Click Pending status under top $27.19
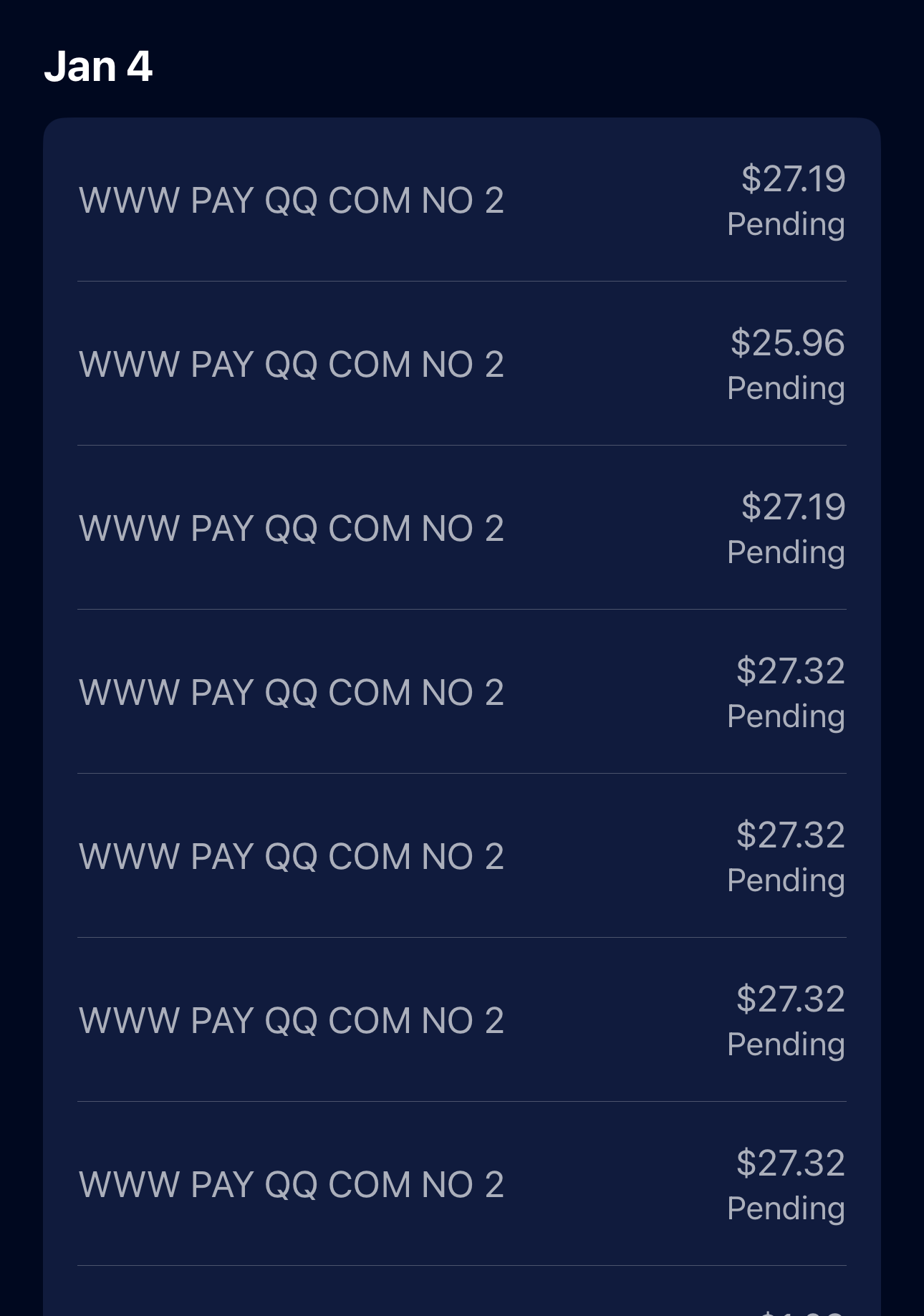The width and height of the screenshot is (924, 1316). coord(786,225)
